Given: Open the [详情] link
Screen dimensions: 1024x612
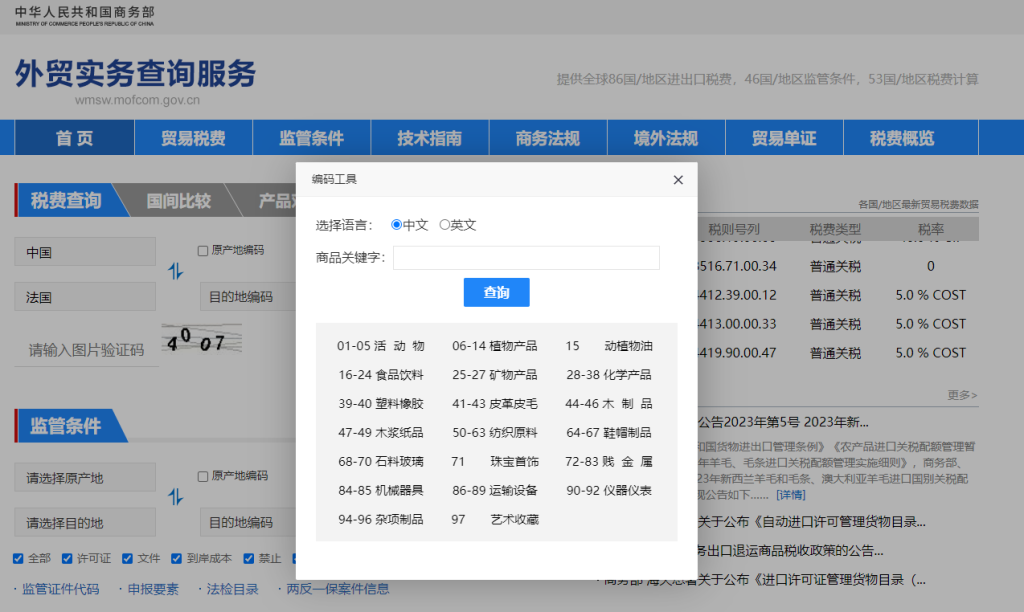Looking at the screenshot, I should pyautogui.click(x=790, y=495).
